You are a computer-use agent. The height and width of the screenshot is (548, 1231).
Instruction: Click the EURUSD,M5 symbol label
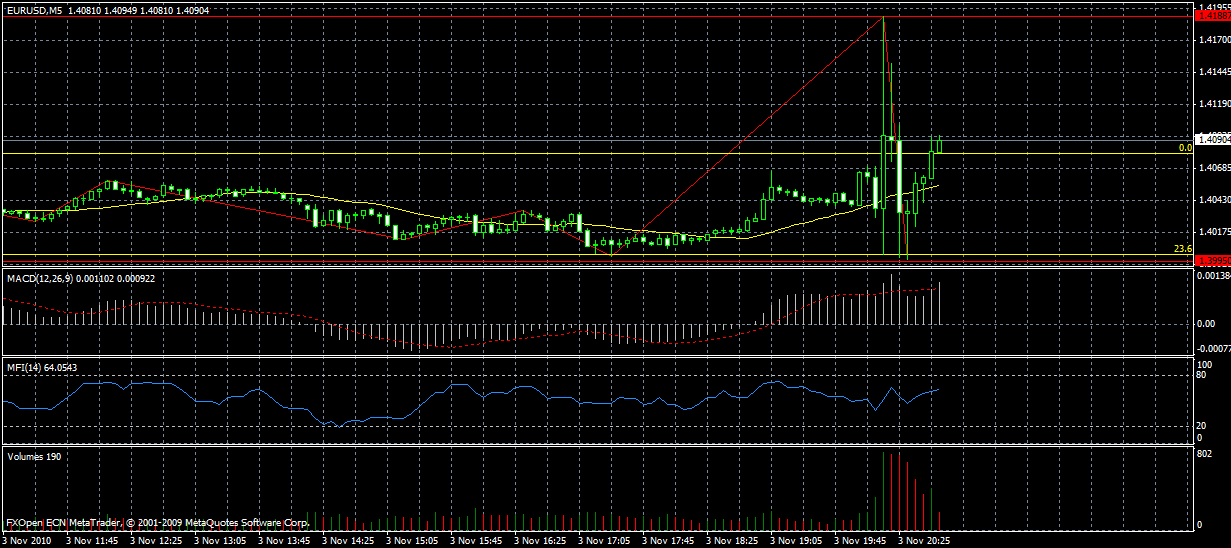pyautogui.click(x=33, y=9)
